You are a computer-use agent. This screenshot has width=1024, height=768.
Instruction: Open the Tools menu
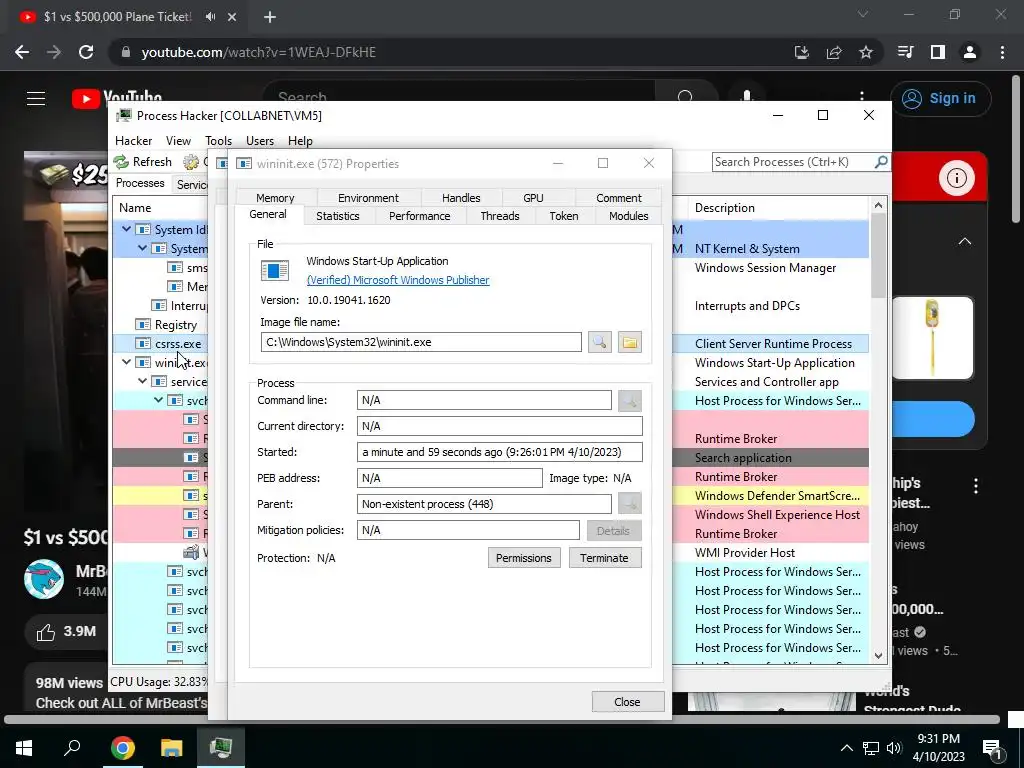point(218,140)
